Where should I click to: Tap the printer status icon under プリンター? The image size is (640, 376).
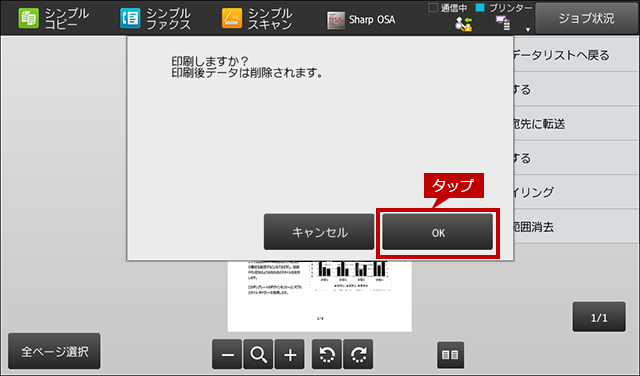(x=503, y=23)
